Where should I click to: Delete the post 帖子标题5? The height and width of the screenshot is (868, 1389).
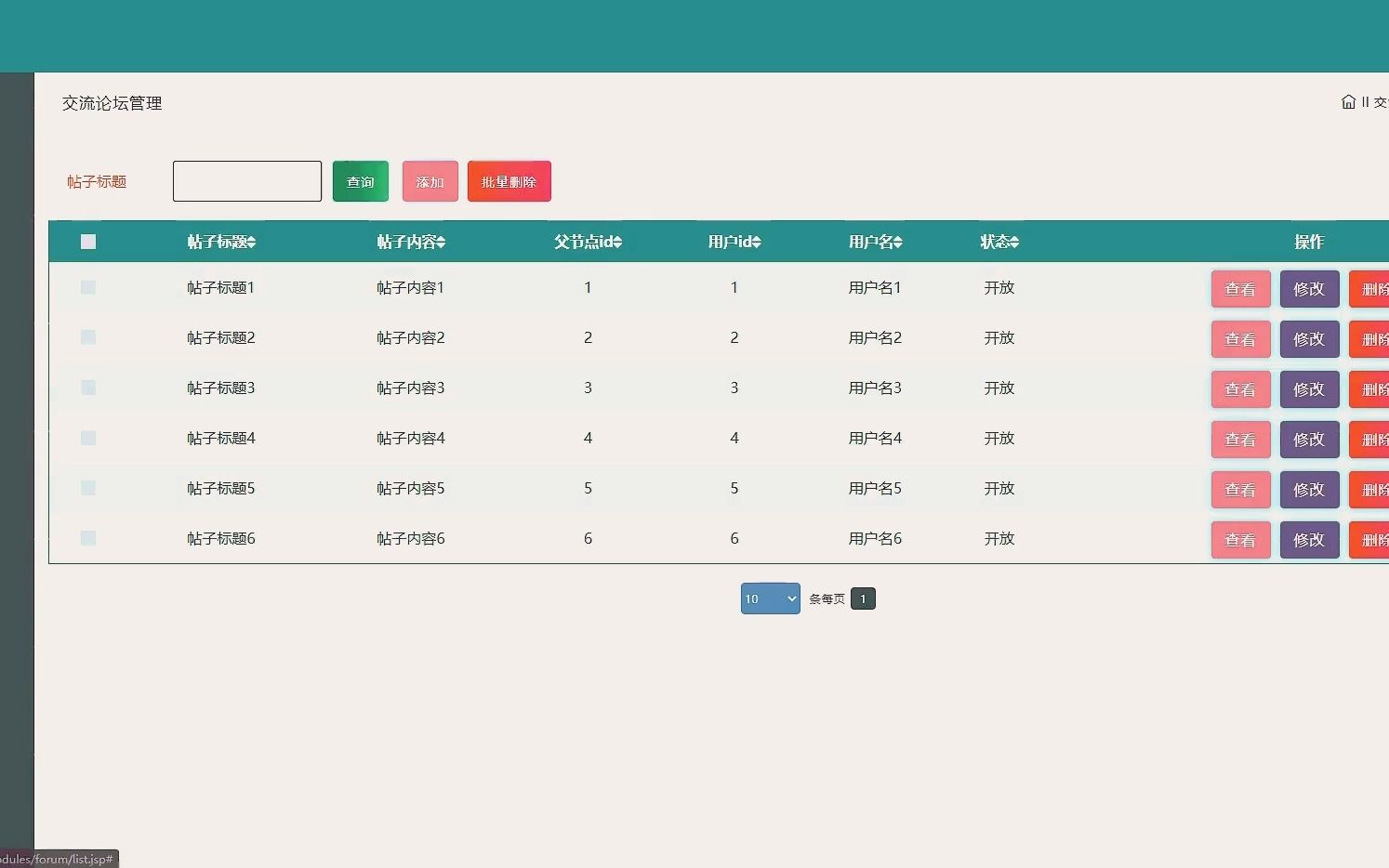(1369, 490)
